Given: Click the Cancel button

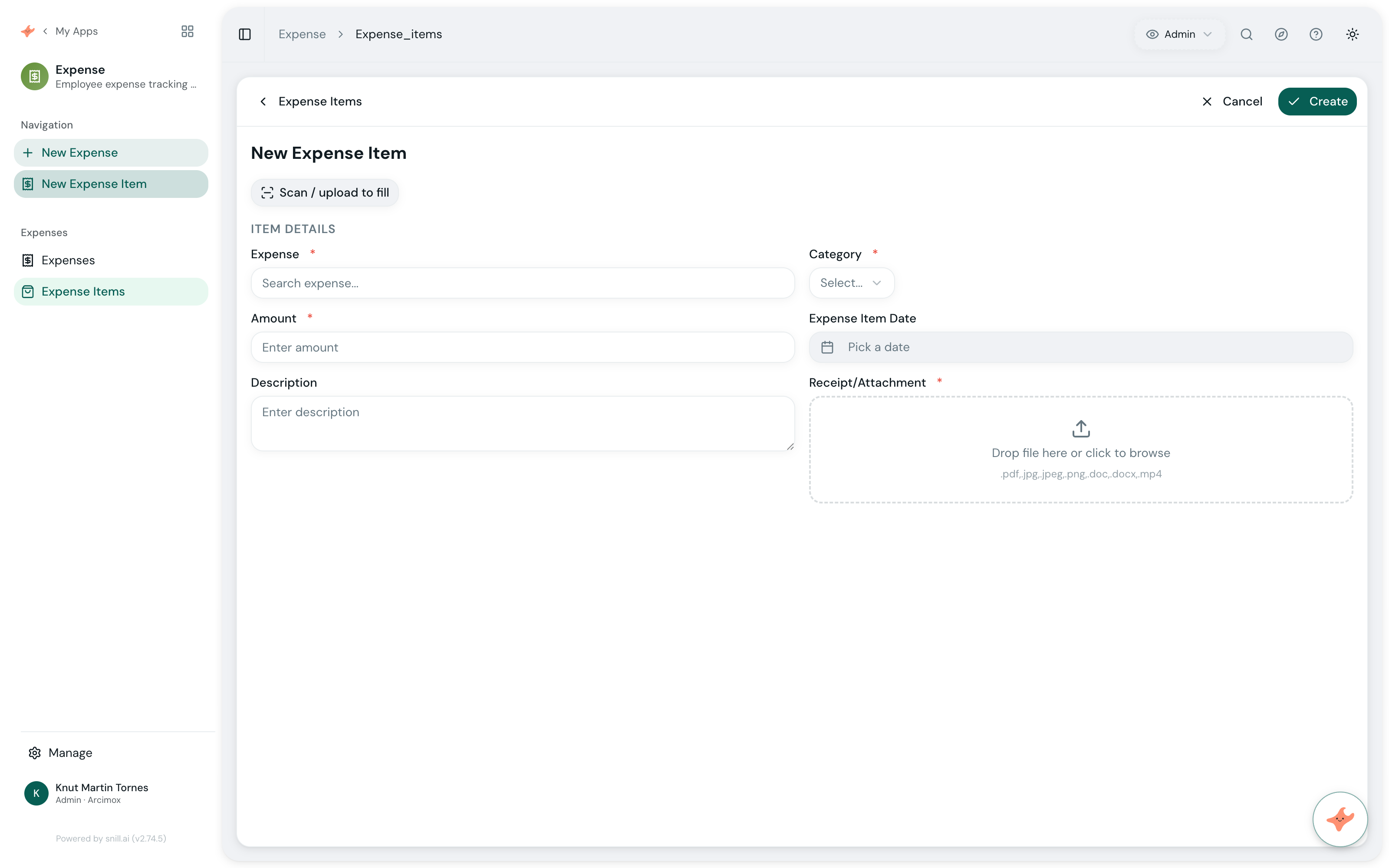Looking at the screenshot, I should (1232, 102).
